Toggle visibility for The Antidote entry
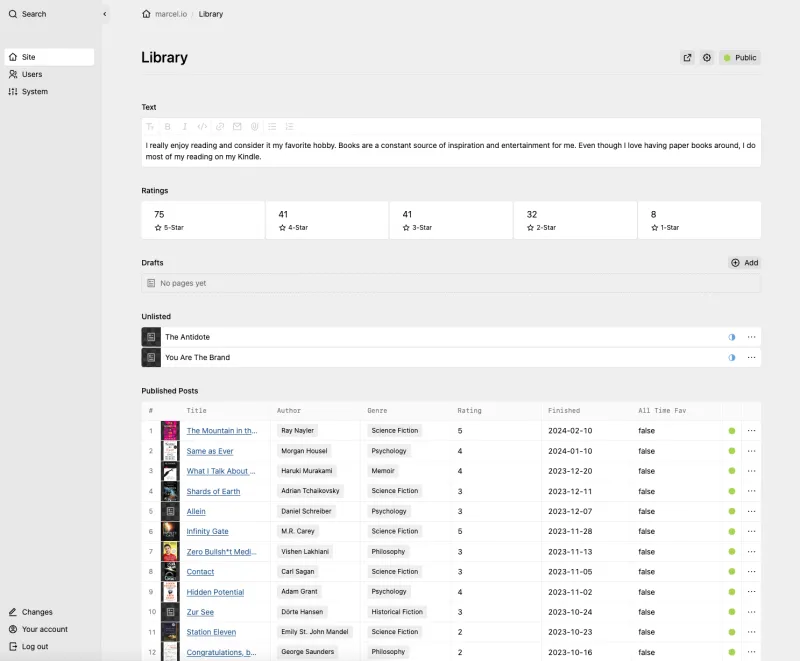This screenshot has width=800, height=661. pyautogui.click(x=732, y=337)
